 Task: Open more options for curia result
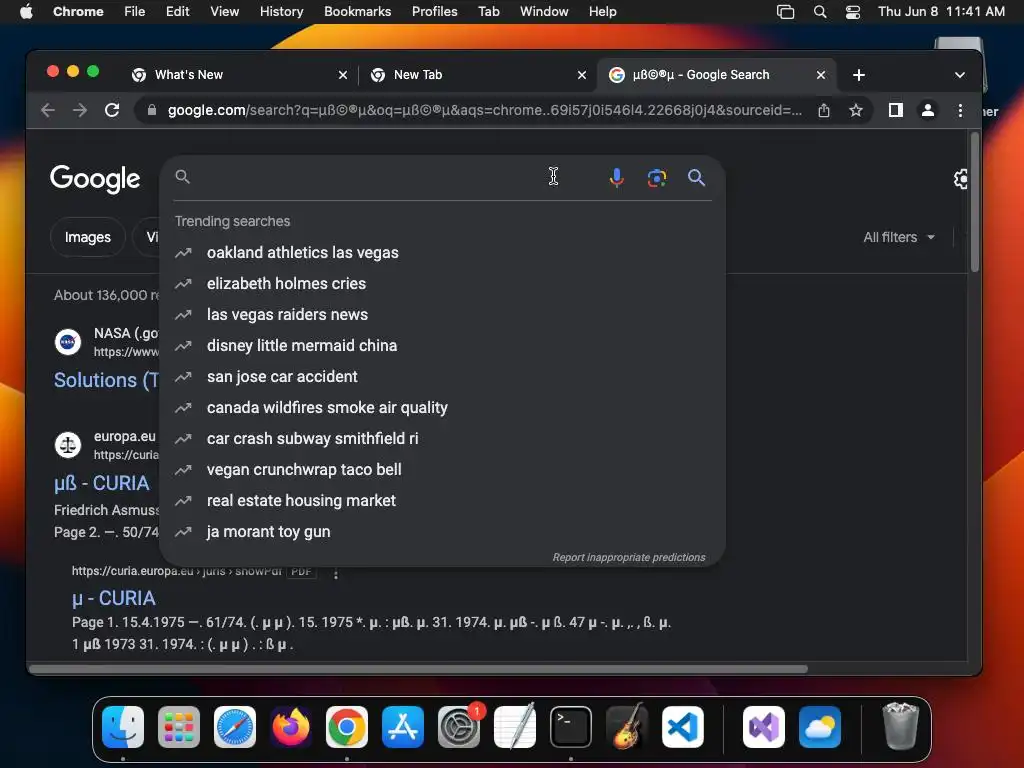click(x=336, y=573)
